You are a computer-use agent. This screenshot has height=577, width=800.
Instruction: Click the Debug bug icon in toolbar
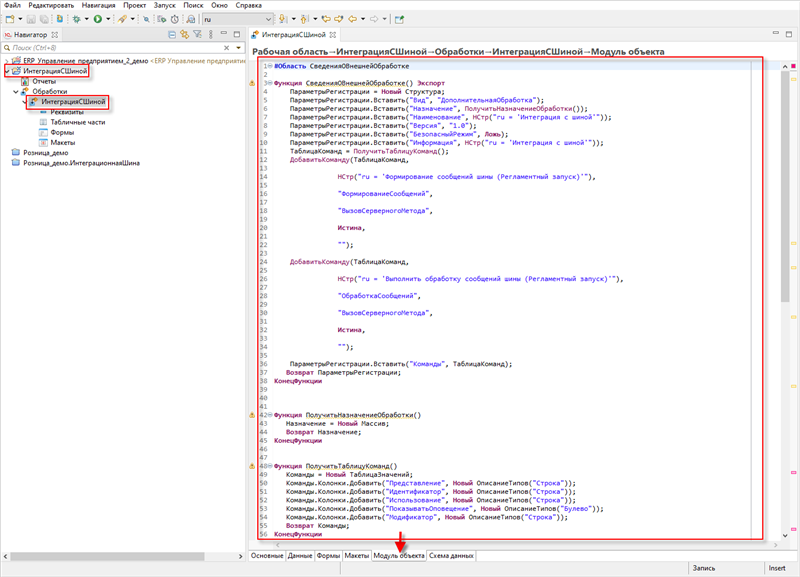76,19
